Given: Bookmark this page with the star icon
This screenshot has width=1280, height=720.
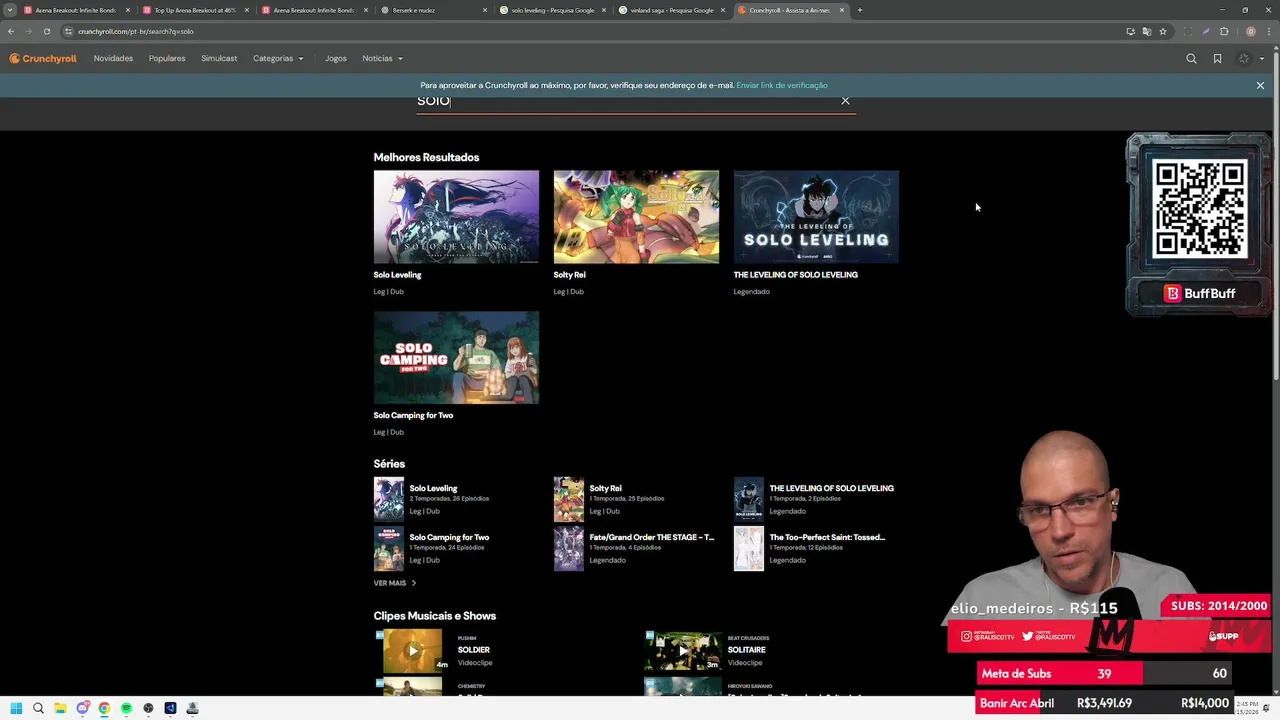Looking at the screenshot, I should coord(1163,31).
